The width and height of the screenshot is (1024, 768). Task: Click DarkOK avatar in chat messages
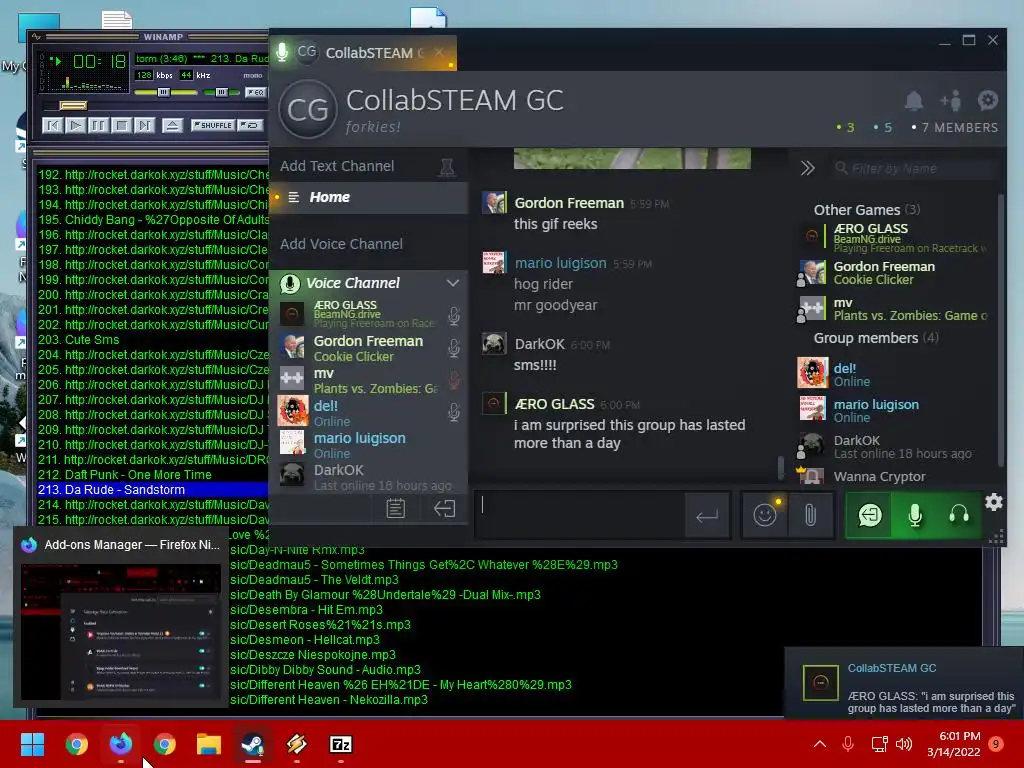(x=494, y=344)
